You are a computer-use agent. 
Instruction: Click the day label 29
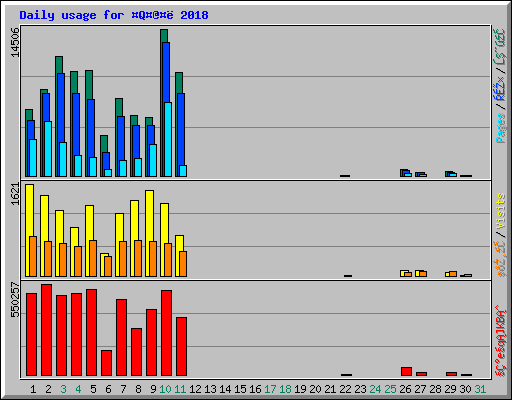click(450, 389)
